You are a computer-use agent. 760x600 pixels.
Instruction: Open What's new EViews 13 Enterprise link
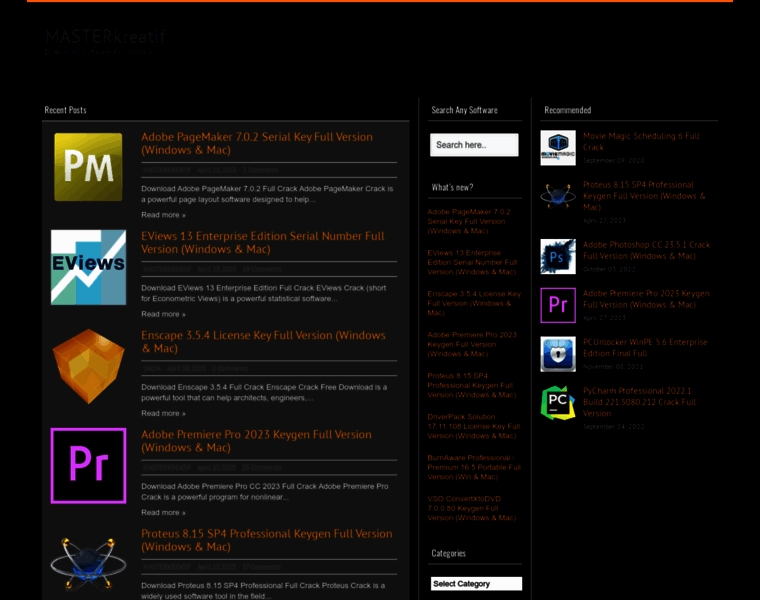tap(472, 262)
